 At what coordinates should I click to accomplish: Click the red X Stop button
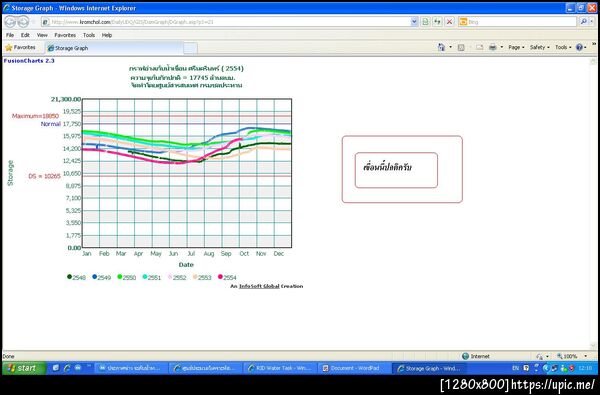click(x=450, y=22)
